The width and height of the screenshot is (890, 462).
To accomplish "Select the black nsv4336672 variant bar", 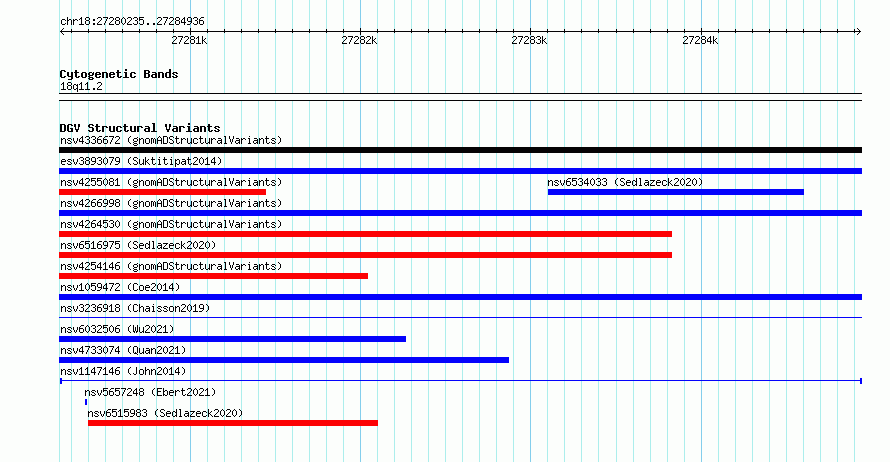I will [460, 150].
